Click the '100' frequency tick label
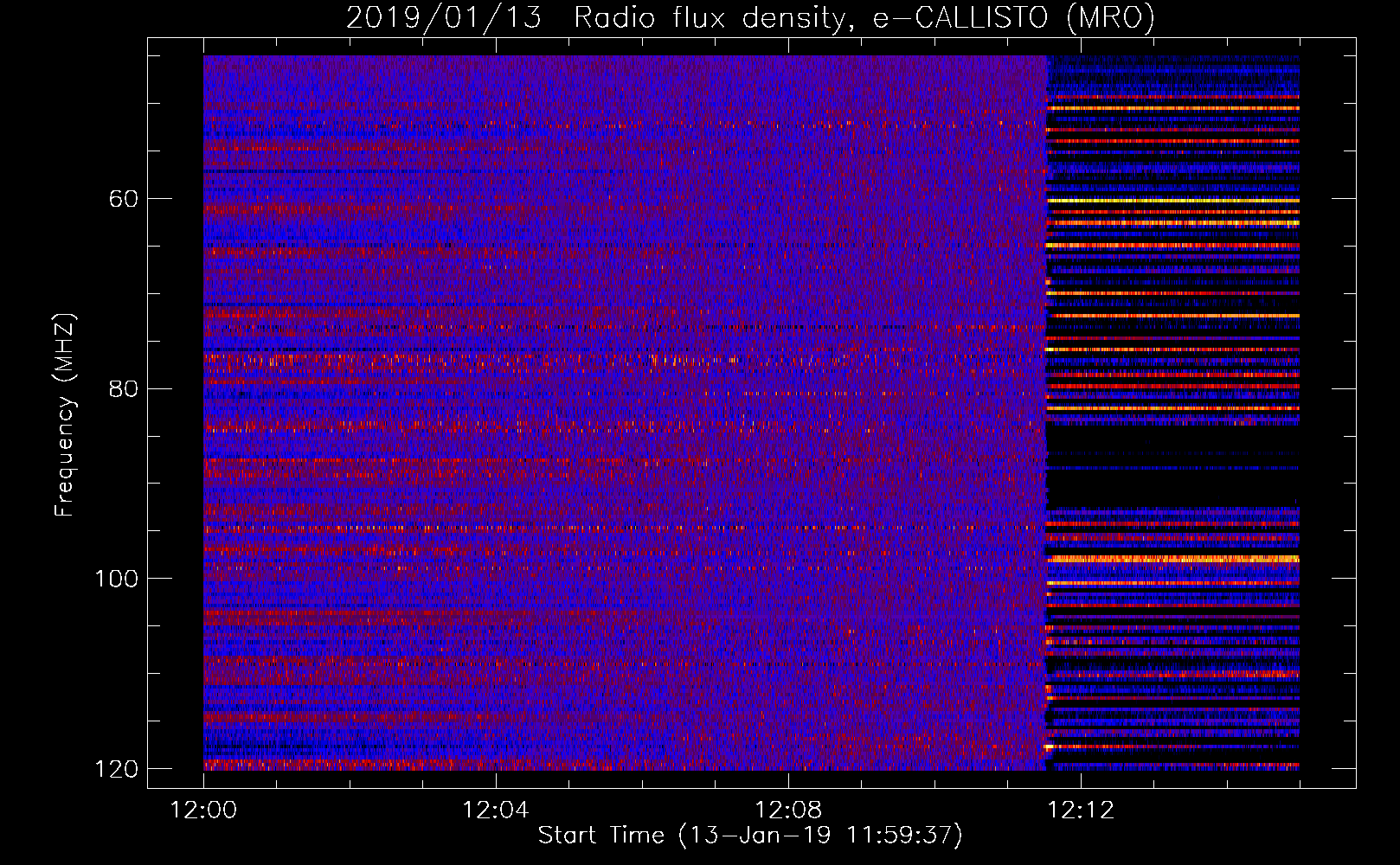Image resolution: width=1400 pixels, height=865 pixels. tap(116, 579)
